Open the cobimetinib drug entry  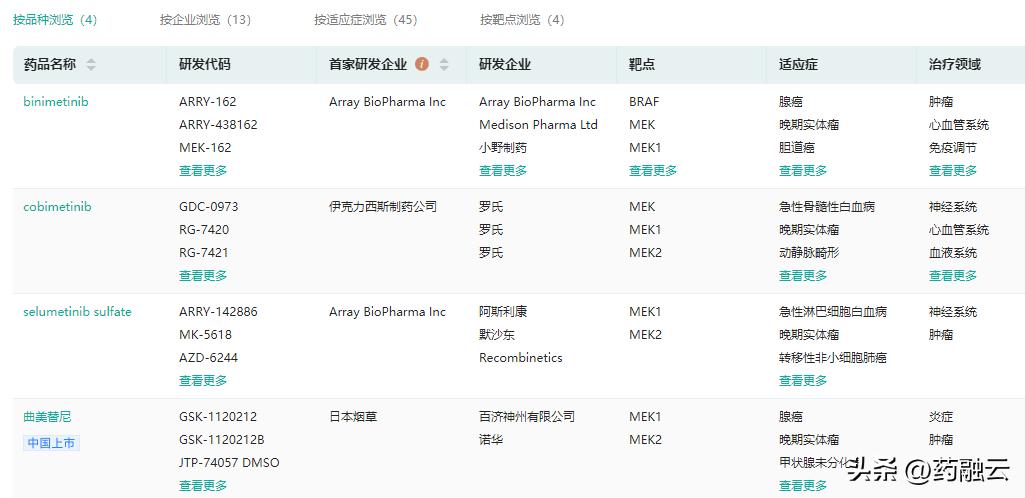57,207
